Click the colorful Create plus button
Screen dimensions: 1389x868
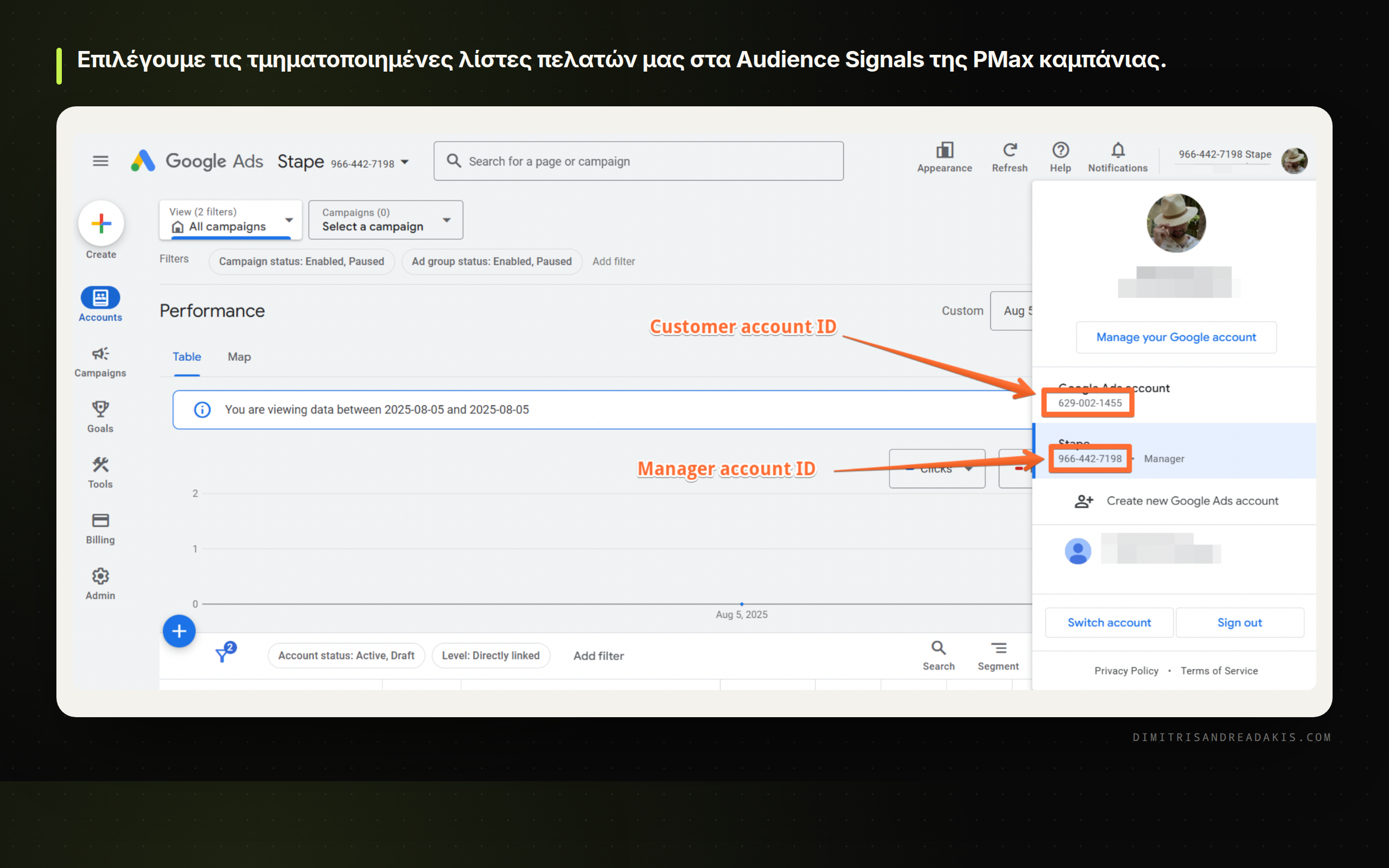[x=101, y=224]
